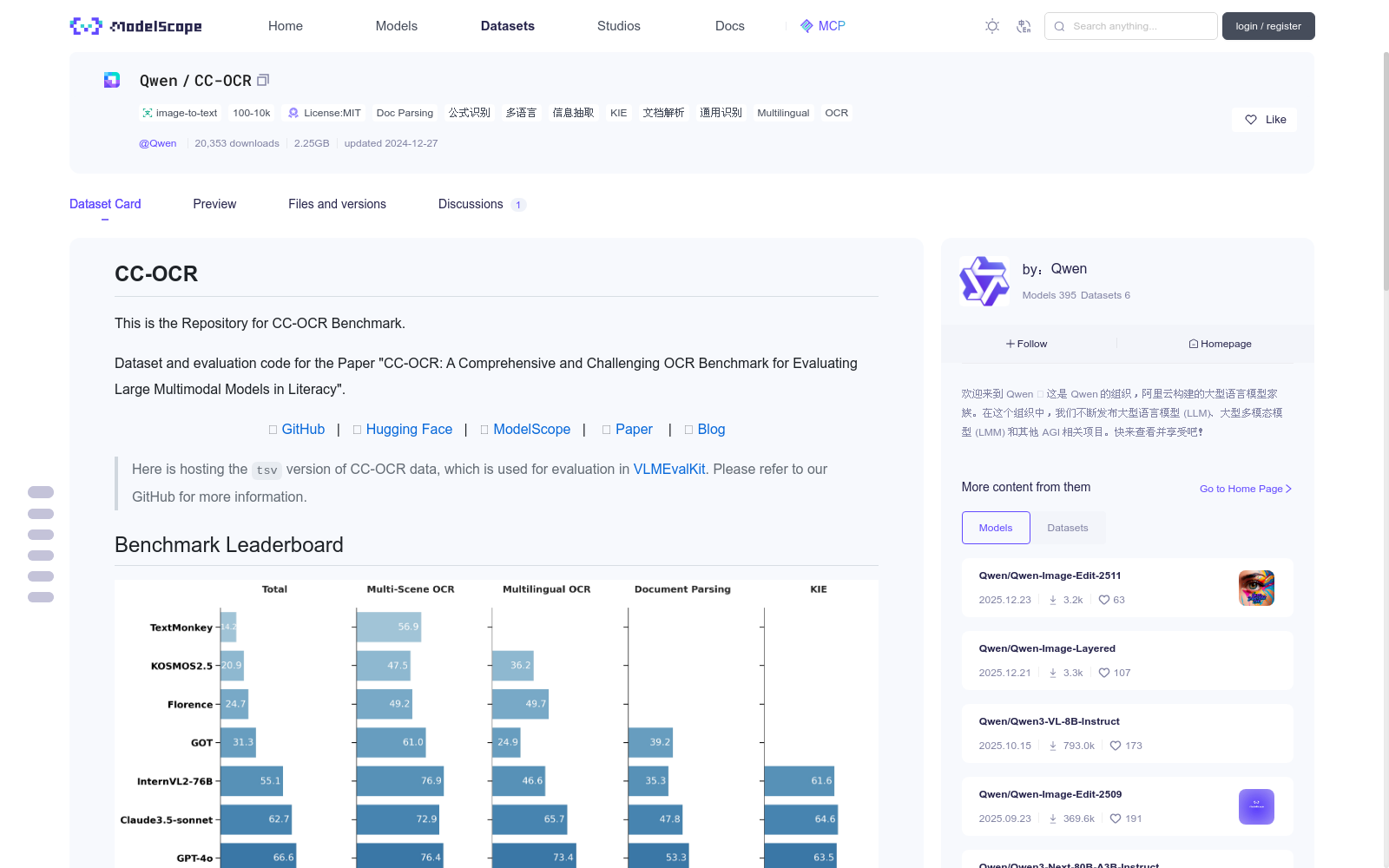Viewport: 1389px width, 868px height.
Task: Click the heart icon on Qwen3-VL-8B-Instruct card
Action: 1116,746
